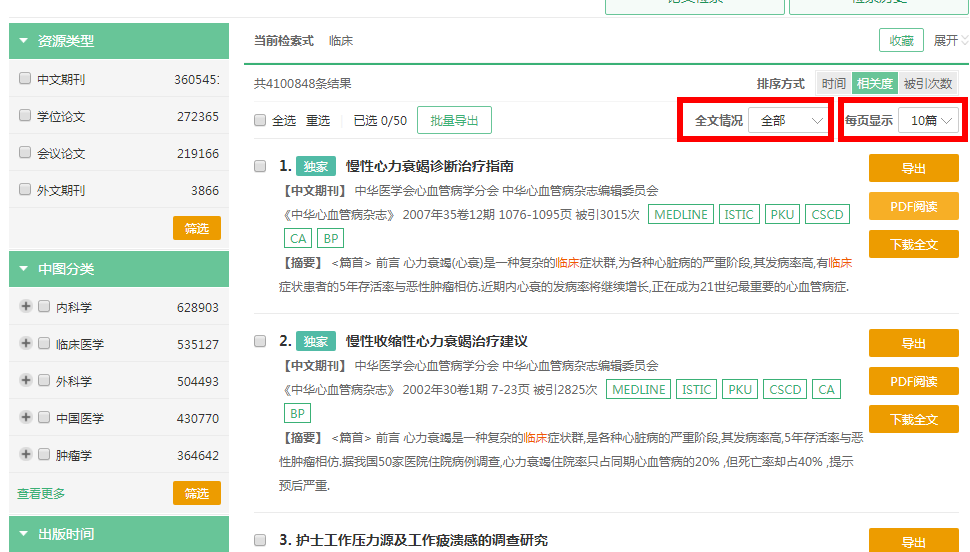
Task: Select checkbox for first result article
Action: (260, 166)
